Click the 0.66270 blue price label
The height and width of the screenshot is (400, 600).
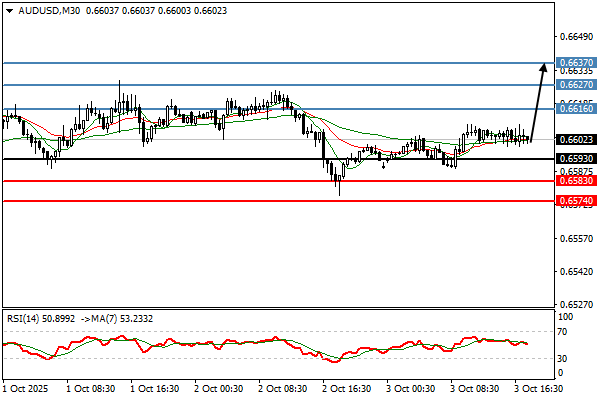(576, 85)
